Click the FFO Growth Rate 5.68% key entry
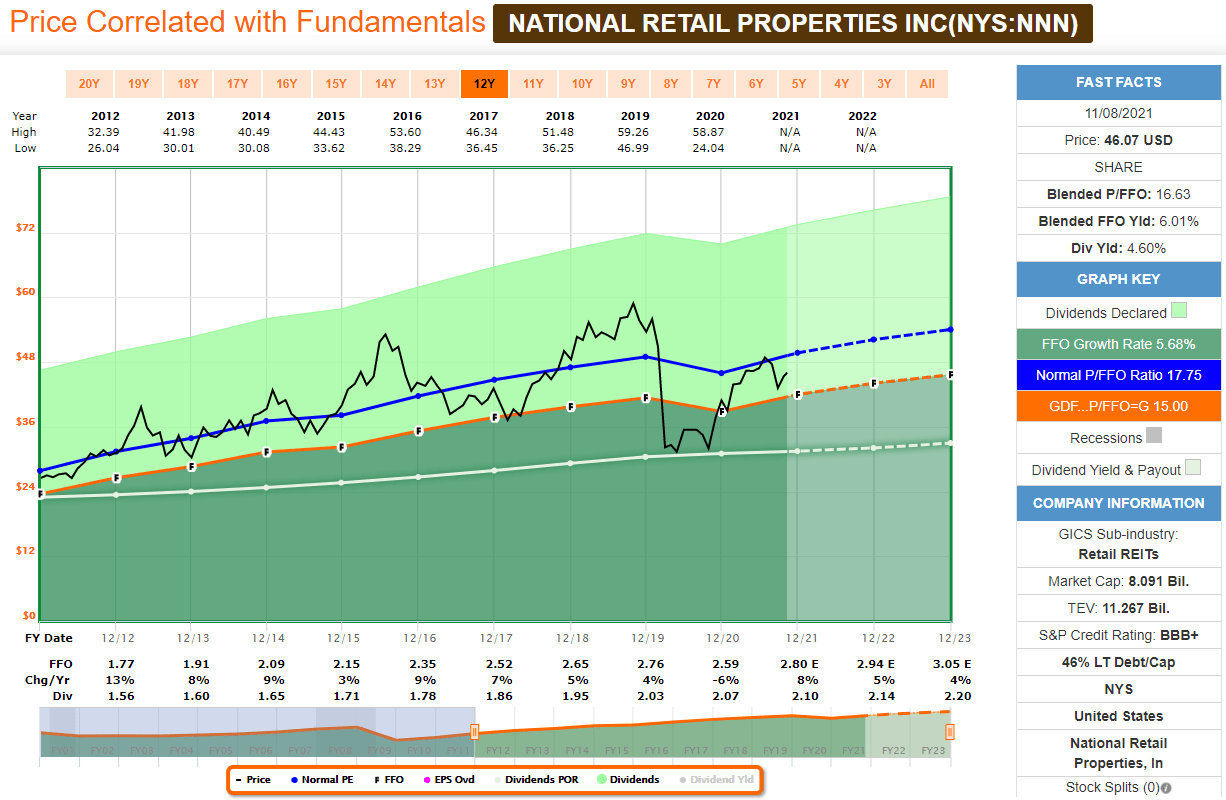The image size is (1226, 800). (1118, 343)
